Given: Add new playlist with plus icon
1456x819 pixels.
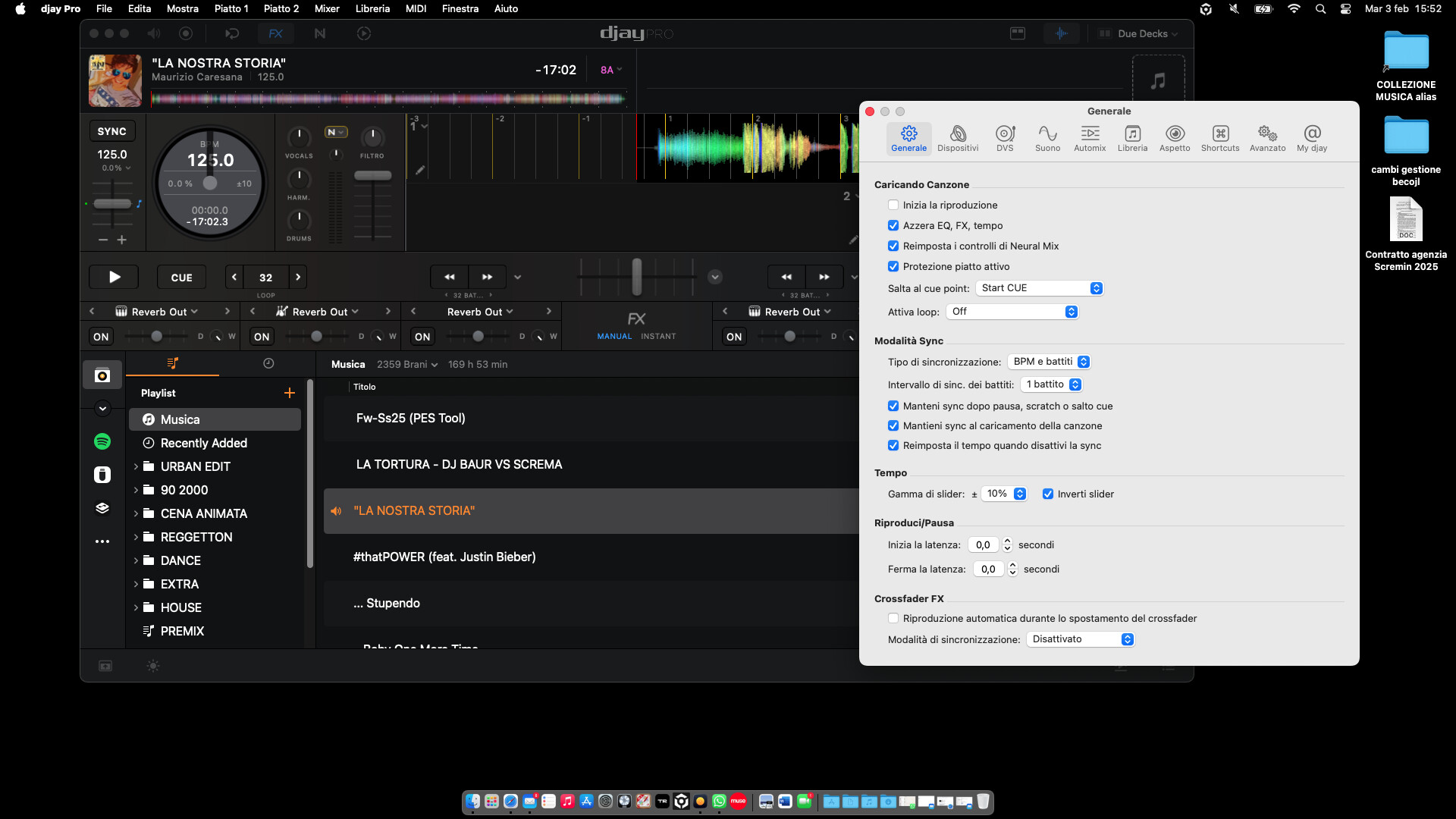Looking at the screenshot, I should [x=289, y=393].
